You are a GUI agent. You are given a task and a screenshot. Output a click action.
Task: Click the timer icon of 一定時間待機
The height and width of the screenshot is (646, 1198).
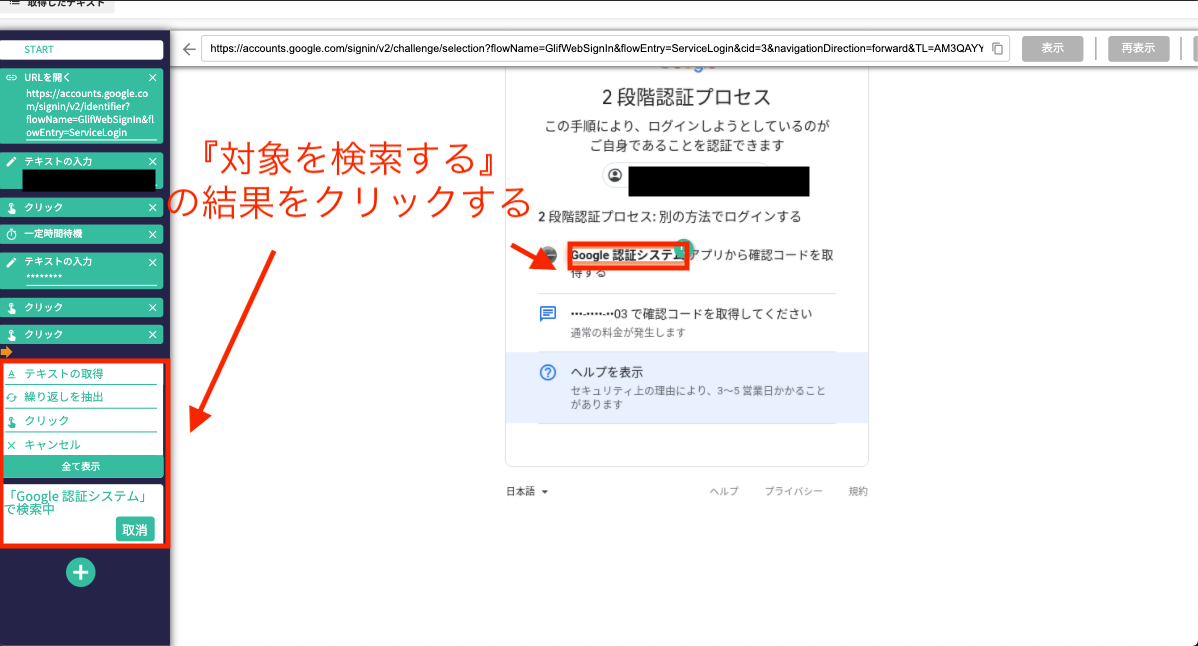click(x=11, y=234)
